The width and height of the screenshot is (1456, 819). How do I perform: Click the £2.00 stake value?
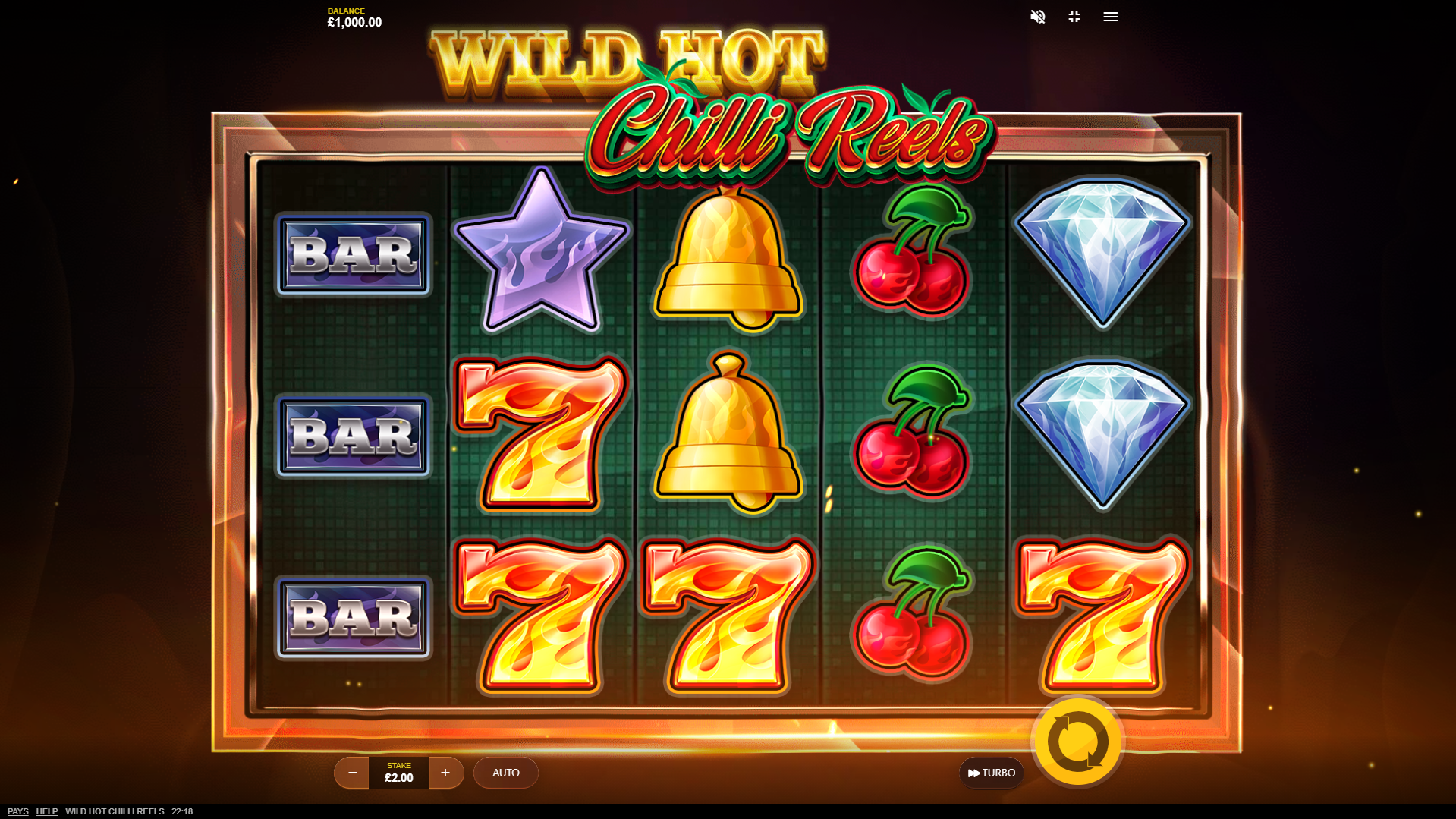point(399,777)
